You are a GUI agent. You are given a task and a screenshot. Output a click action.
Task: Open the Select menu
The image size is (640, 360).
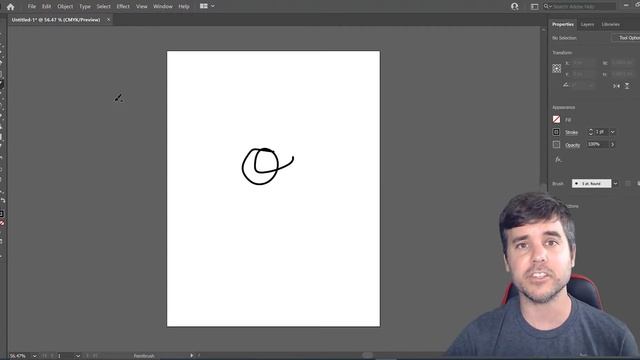click(103, 7)
